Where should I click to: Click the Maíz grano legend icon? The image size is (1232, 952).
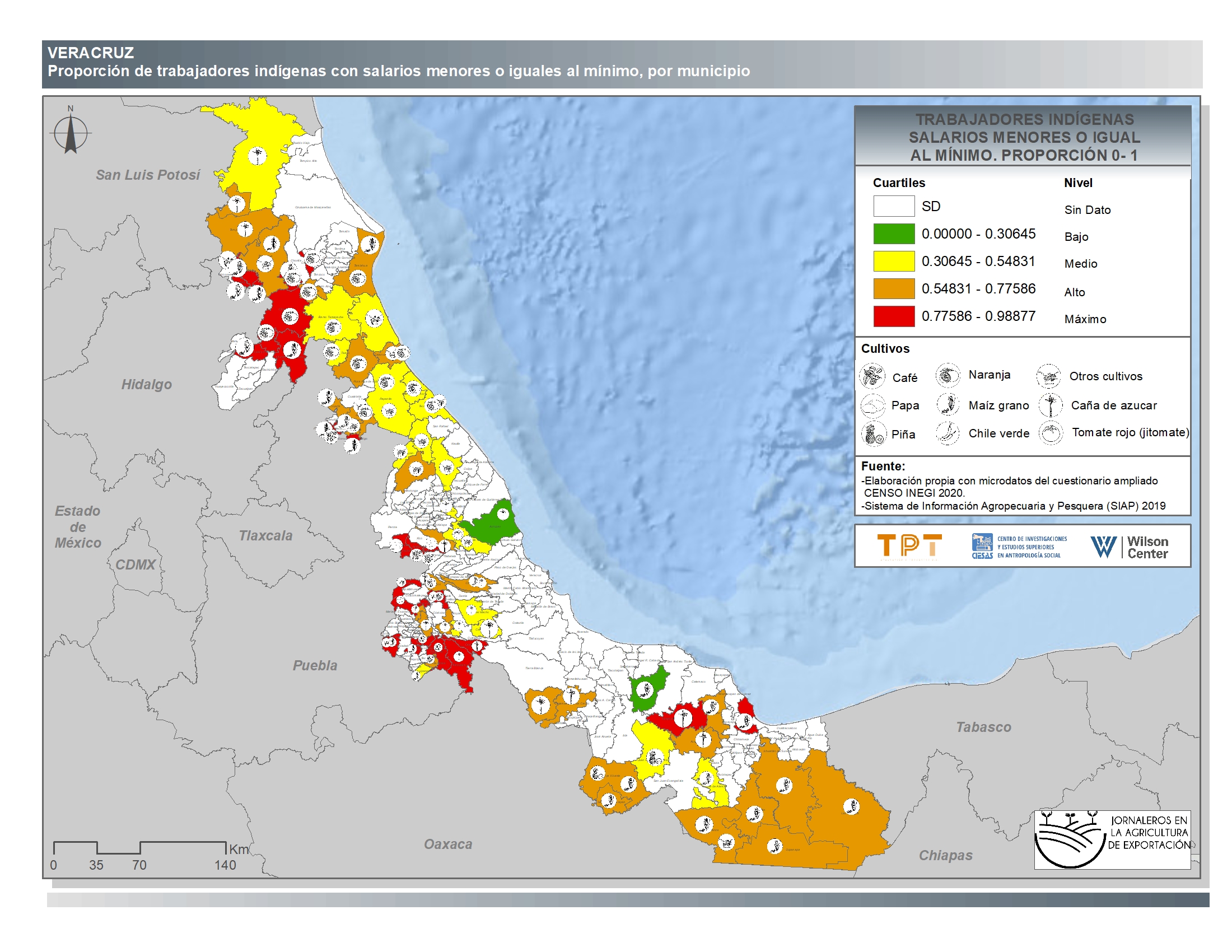[948, 404]
